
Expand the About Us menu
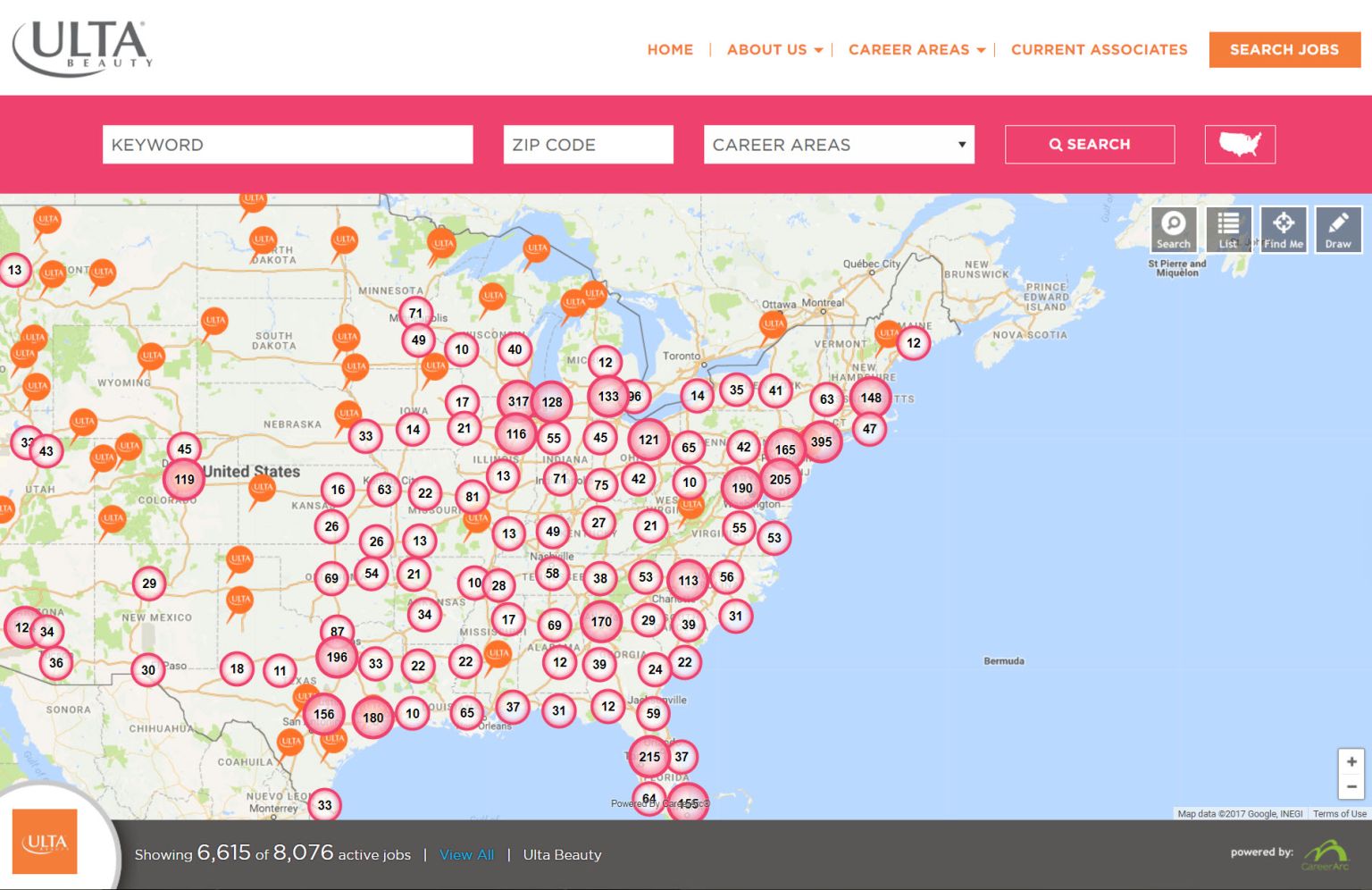(772, 50)
